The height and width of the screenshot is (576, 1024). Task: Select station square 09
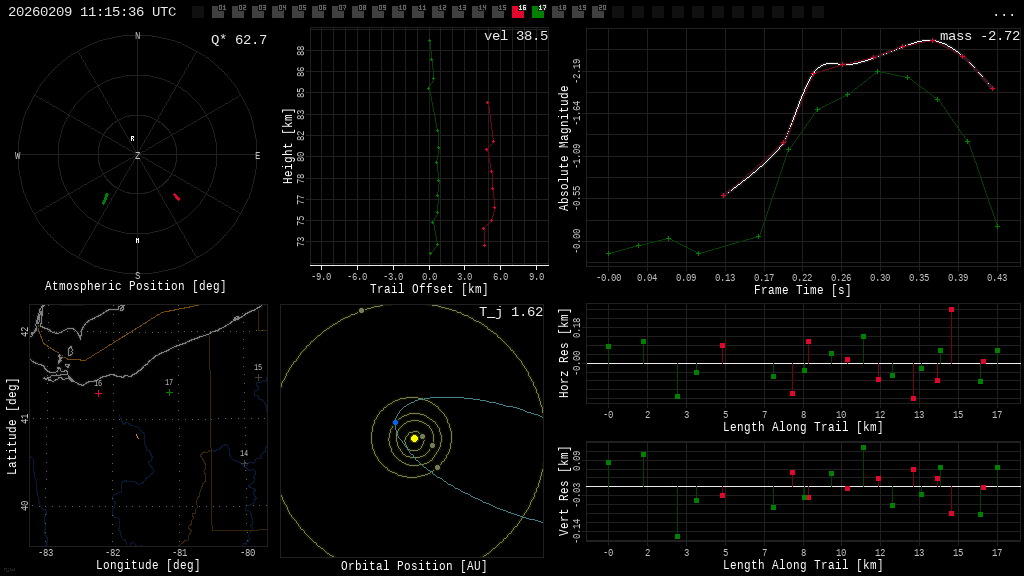point(378,12)
